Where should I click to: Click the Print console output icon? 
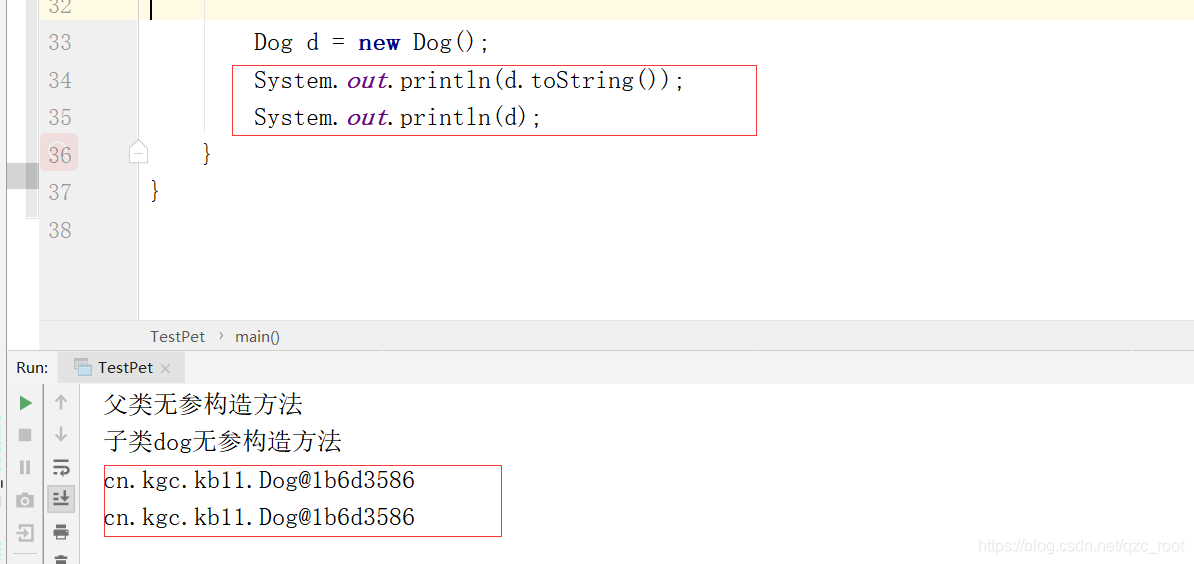[x=61, y=531]
